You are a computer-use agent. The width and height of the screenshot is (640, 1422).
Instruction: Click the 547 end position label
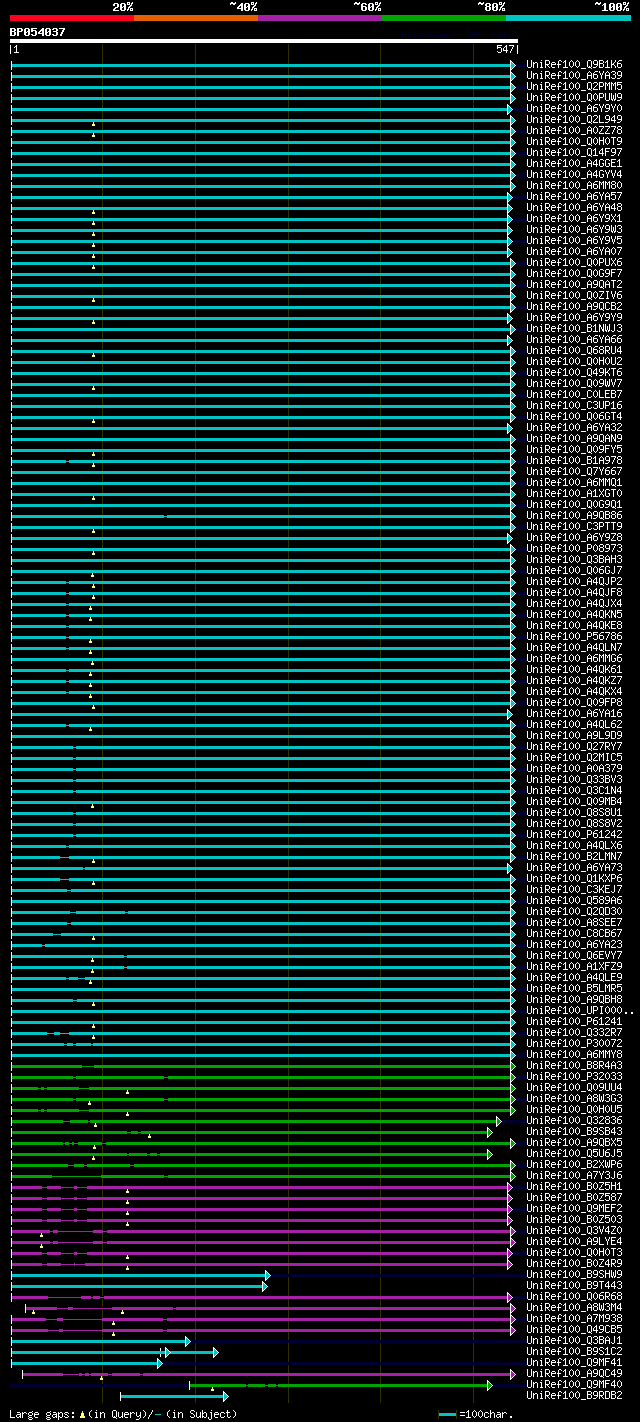[x=505, y=49]
